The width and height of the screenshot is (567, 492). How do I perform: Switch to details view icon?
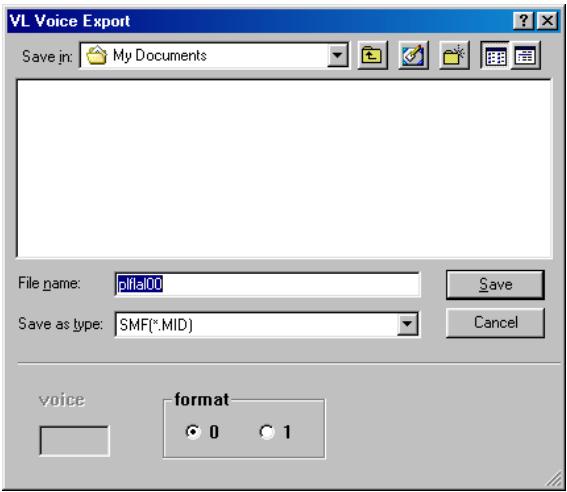525,55
